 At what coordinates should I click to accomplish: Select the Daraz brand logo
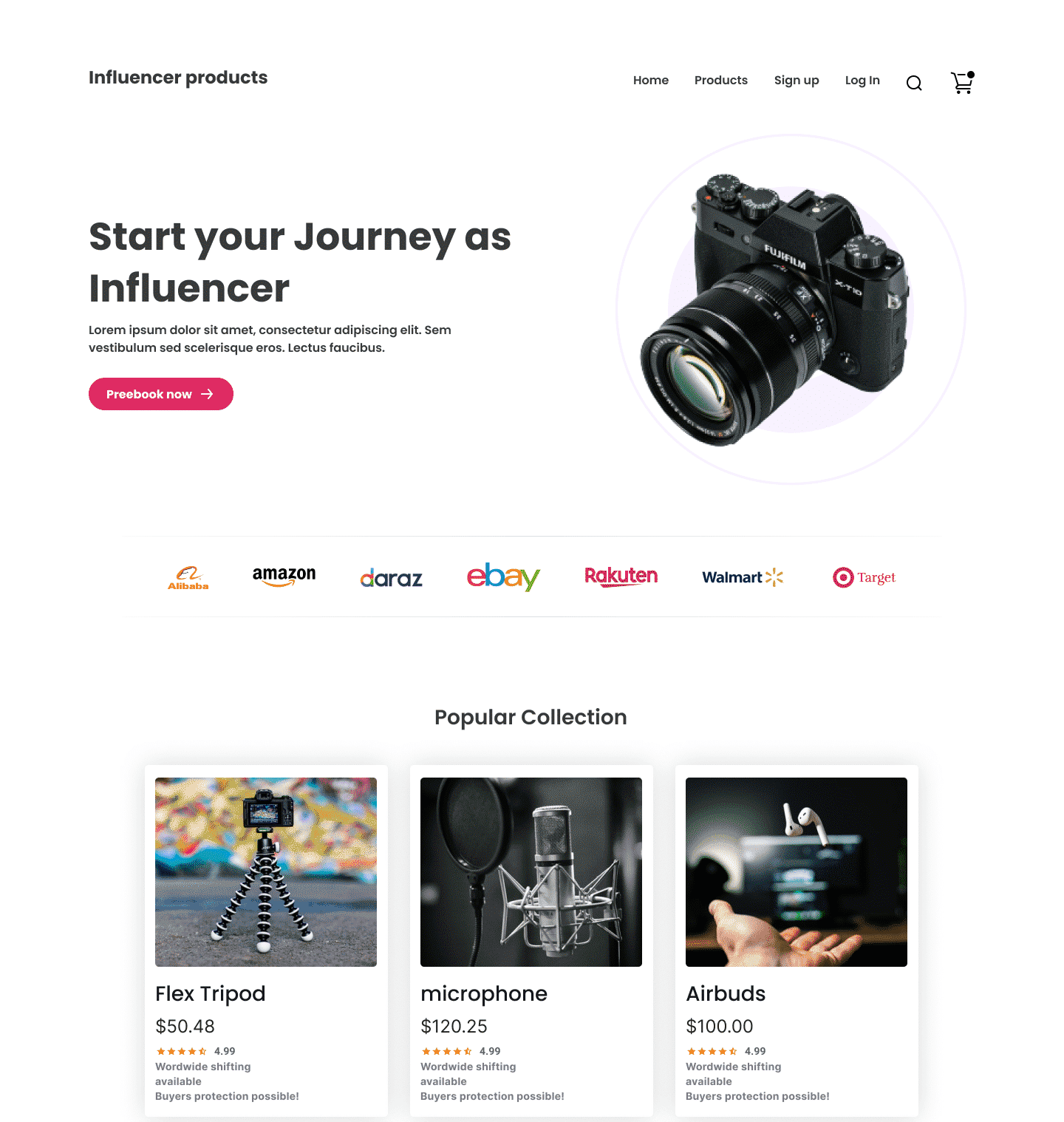(x=391, y=578)
